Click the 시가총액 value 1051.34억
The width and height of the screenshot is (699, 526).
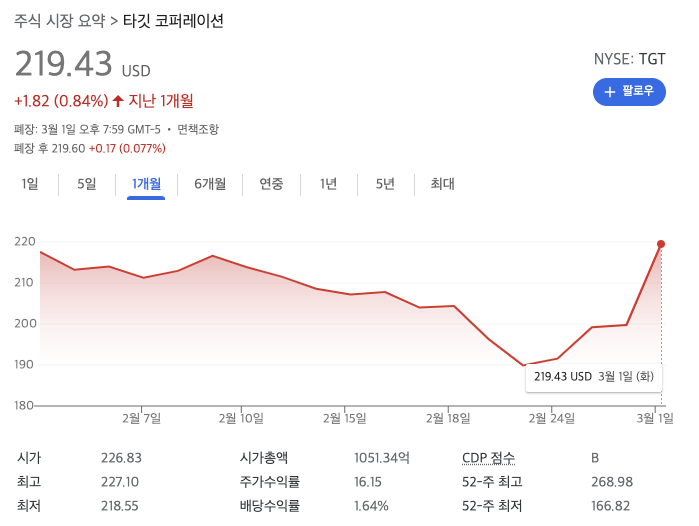coord(382,458)
